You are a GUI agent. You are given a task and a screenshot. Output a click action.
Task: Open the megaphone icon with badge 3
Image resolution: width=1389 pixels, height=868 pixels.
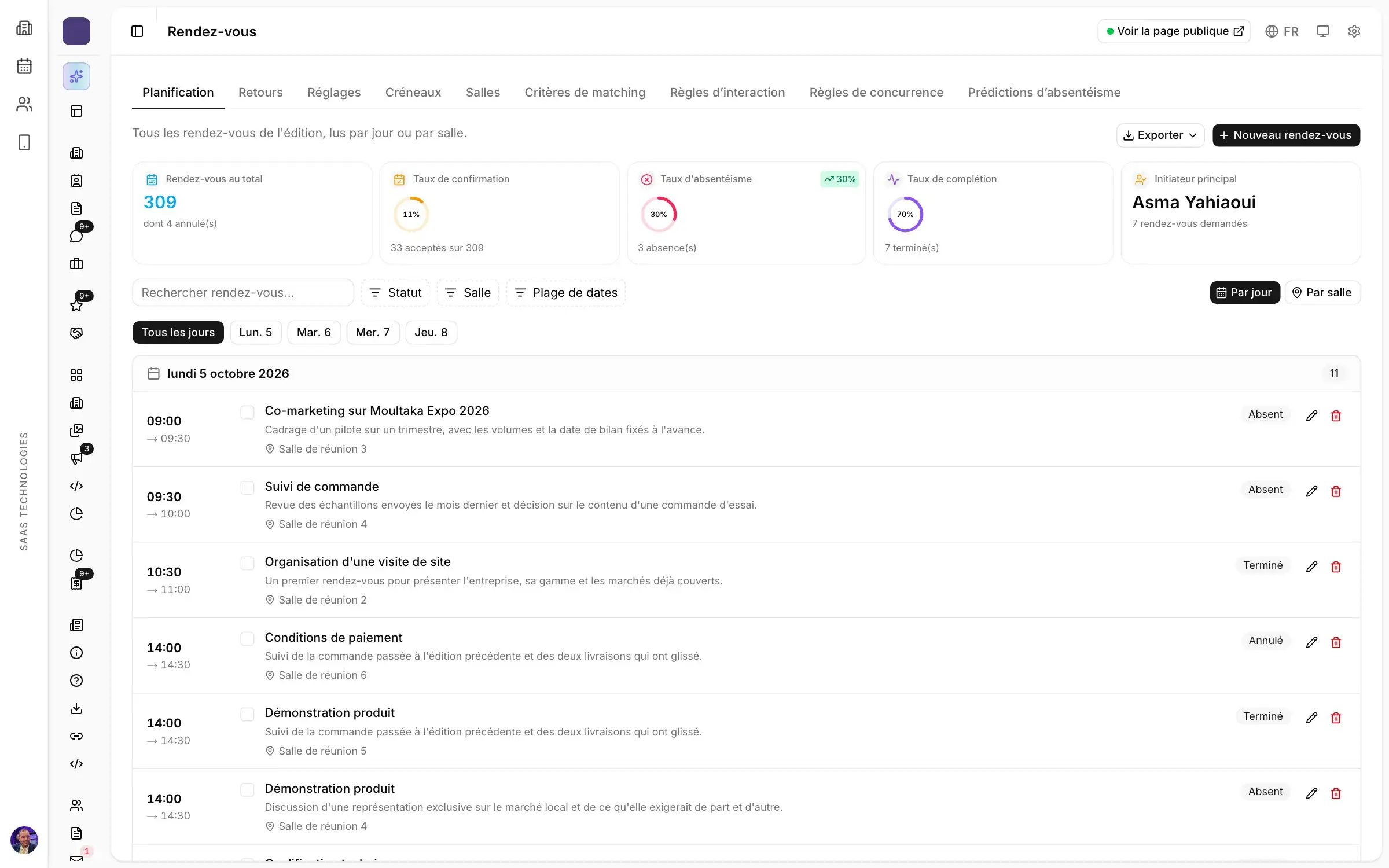(76, 458)
